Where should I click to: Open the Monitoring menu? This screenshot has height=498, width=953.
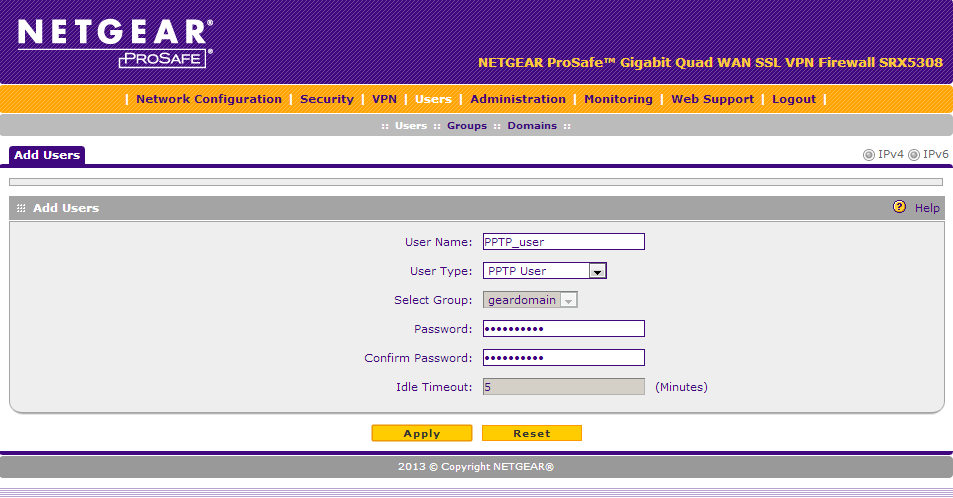click(618, 99)
